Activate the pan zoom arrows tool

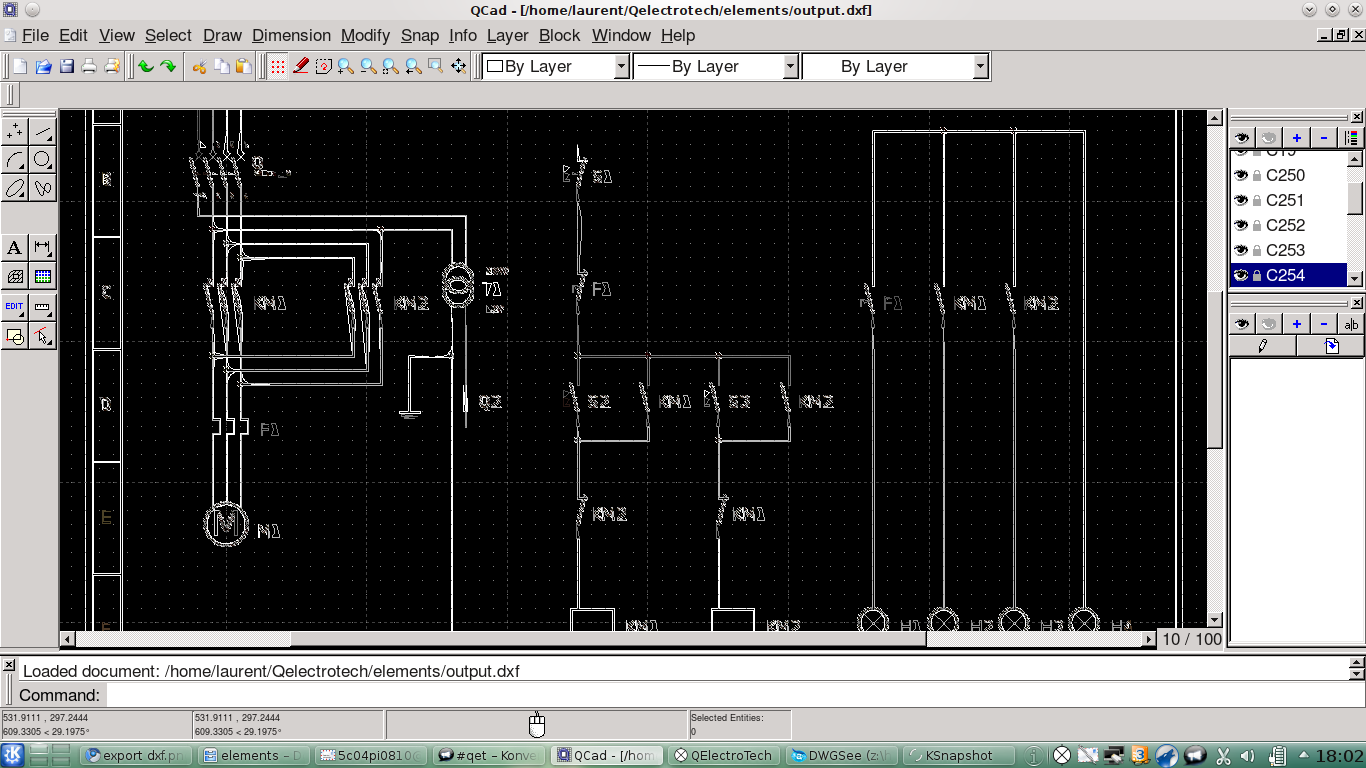coord(459,66)
